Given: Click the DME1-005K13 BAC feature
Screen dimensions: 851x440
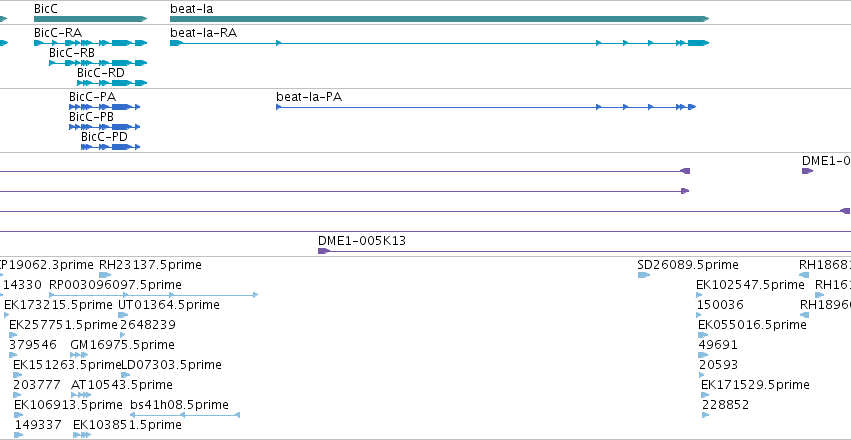Looking at the screenshot, I should pyautogui.click(x=585, y=251).
